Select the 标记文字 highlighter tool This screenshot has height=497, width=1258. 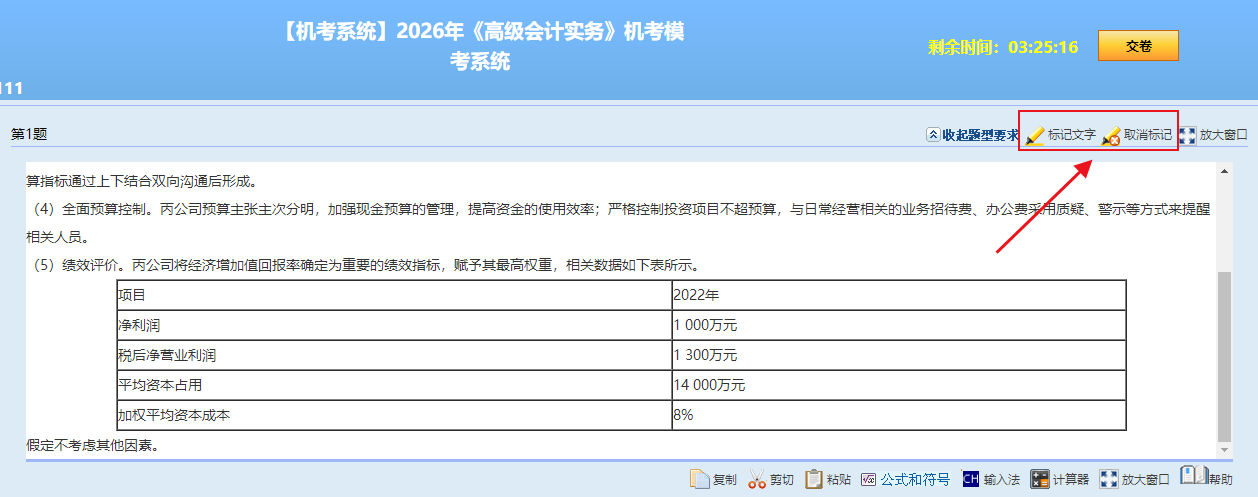[1060, 135]
